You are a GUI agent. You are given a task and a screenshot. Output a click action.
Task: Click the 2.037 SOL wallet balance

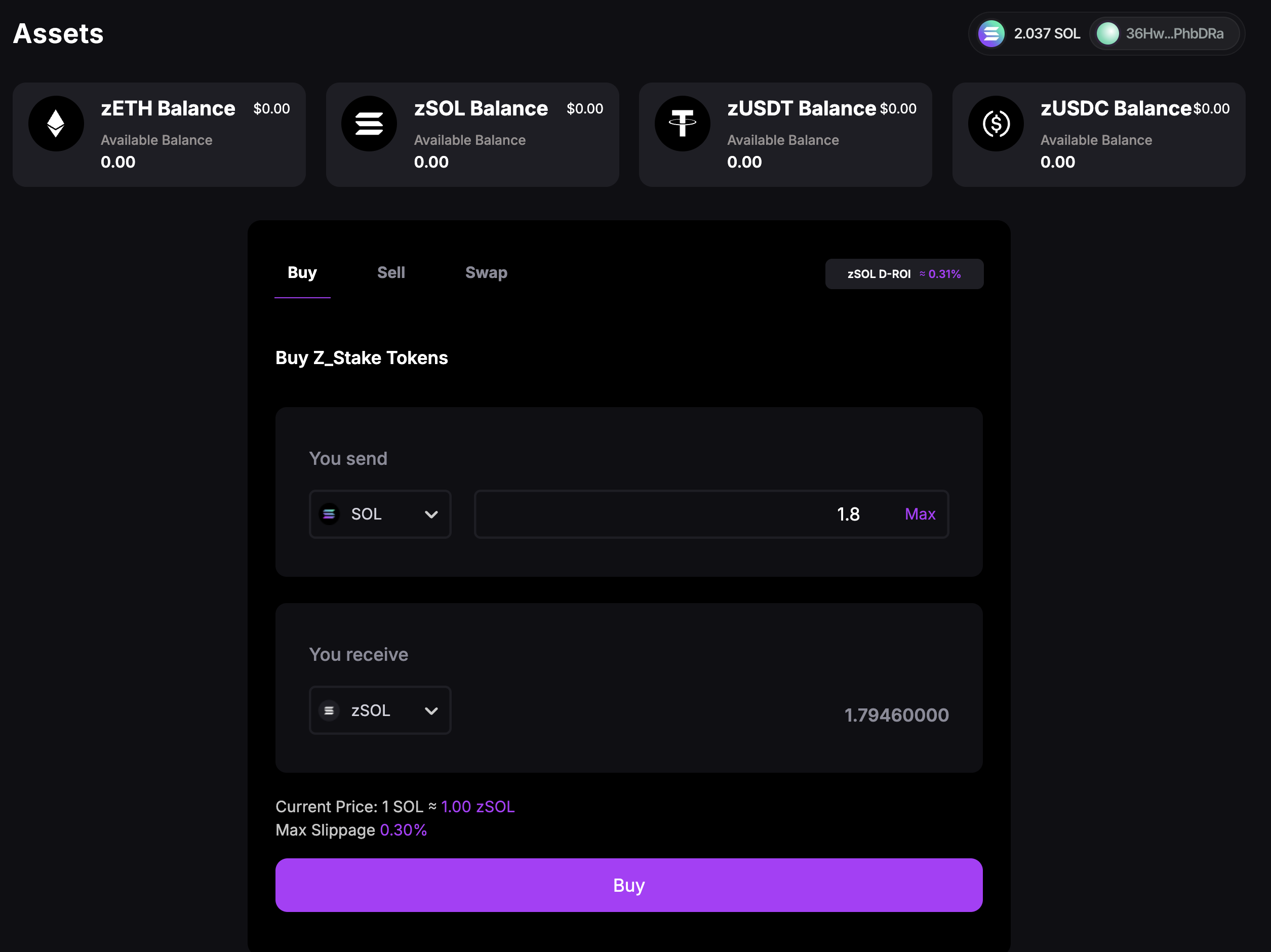pyautogui.click(x=1047, y=33)
